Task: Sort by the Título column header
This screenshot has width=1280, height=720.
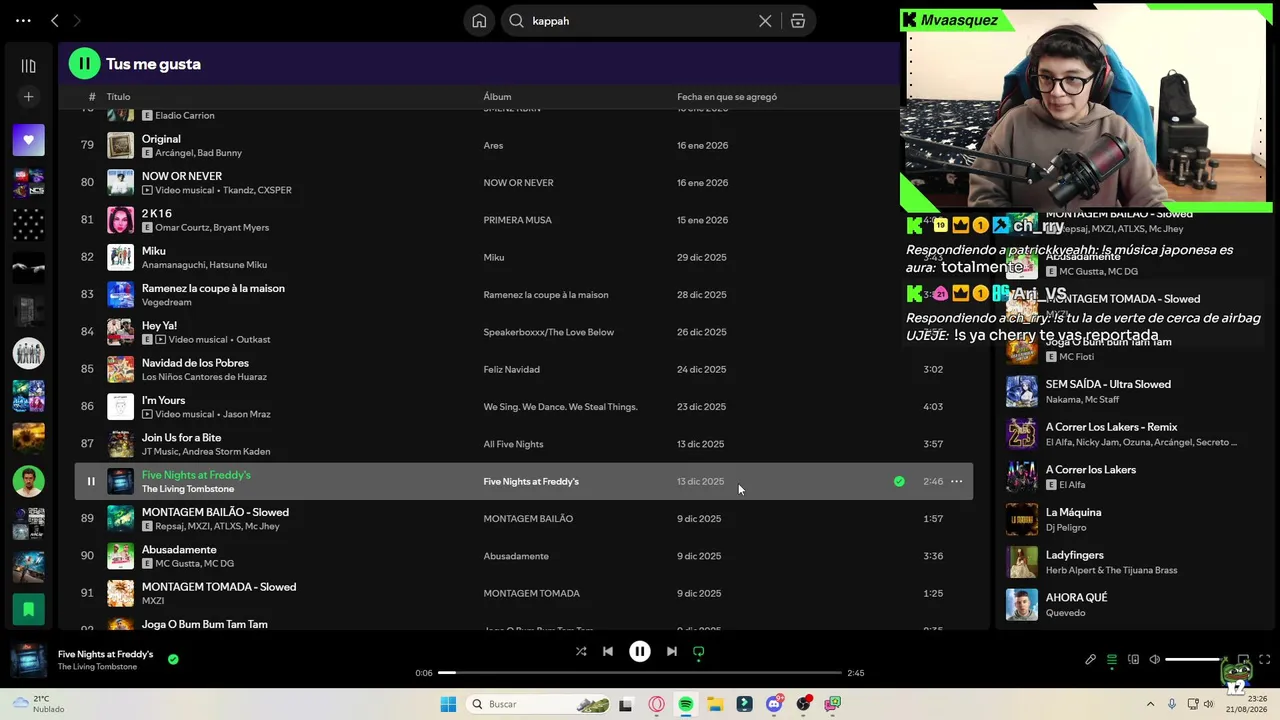Action: click(118, 97)
